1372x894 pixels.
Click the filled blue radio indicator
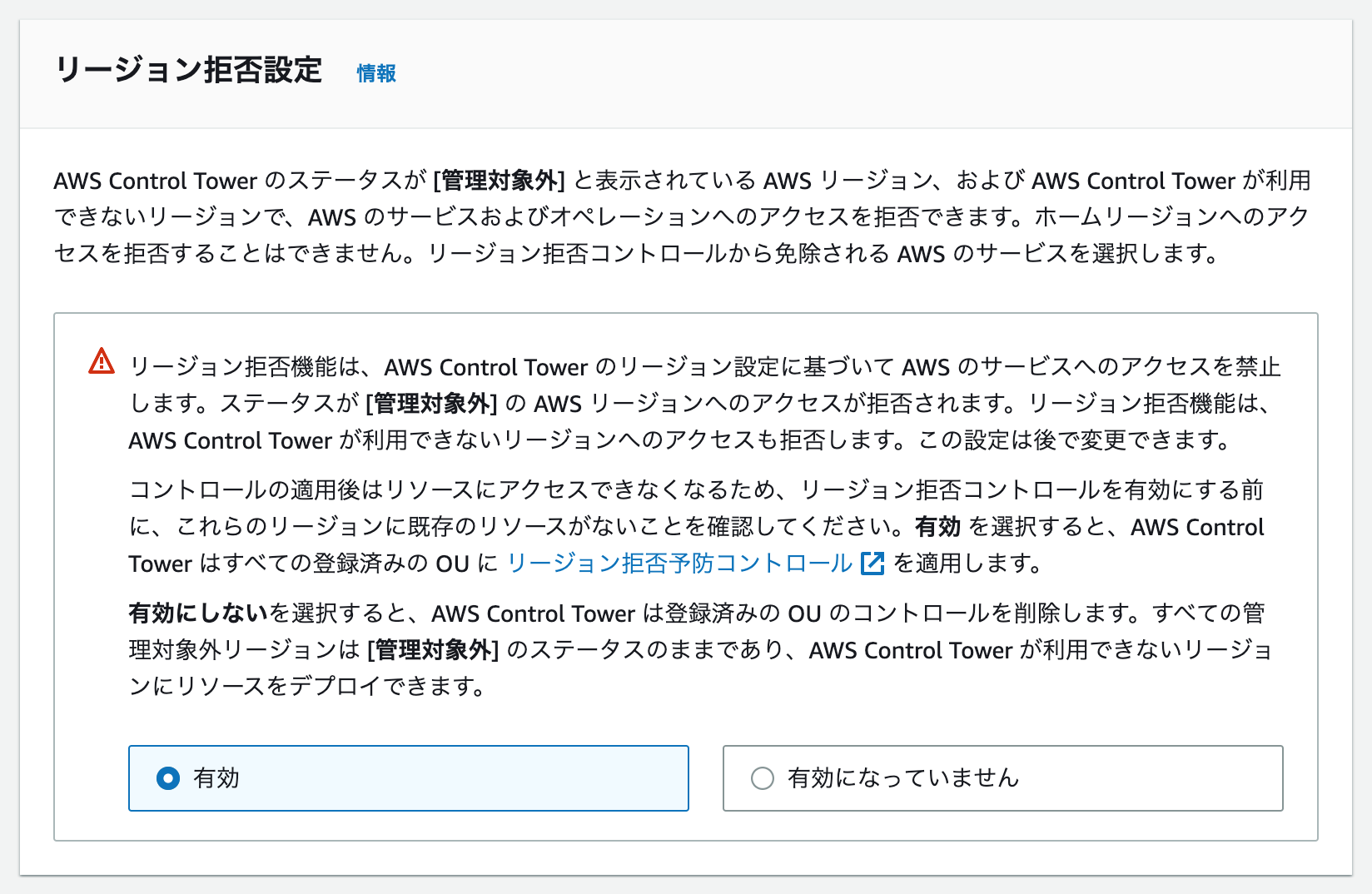click(168, 778)
